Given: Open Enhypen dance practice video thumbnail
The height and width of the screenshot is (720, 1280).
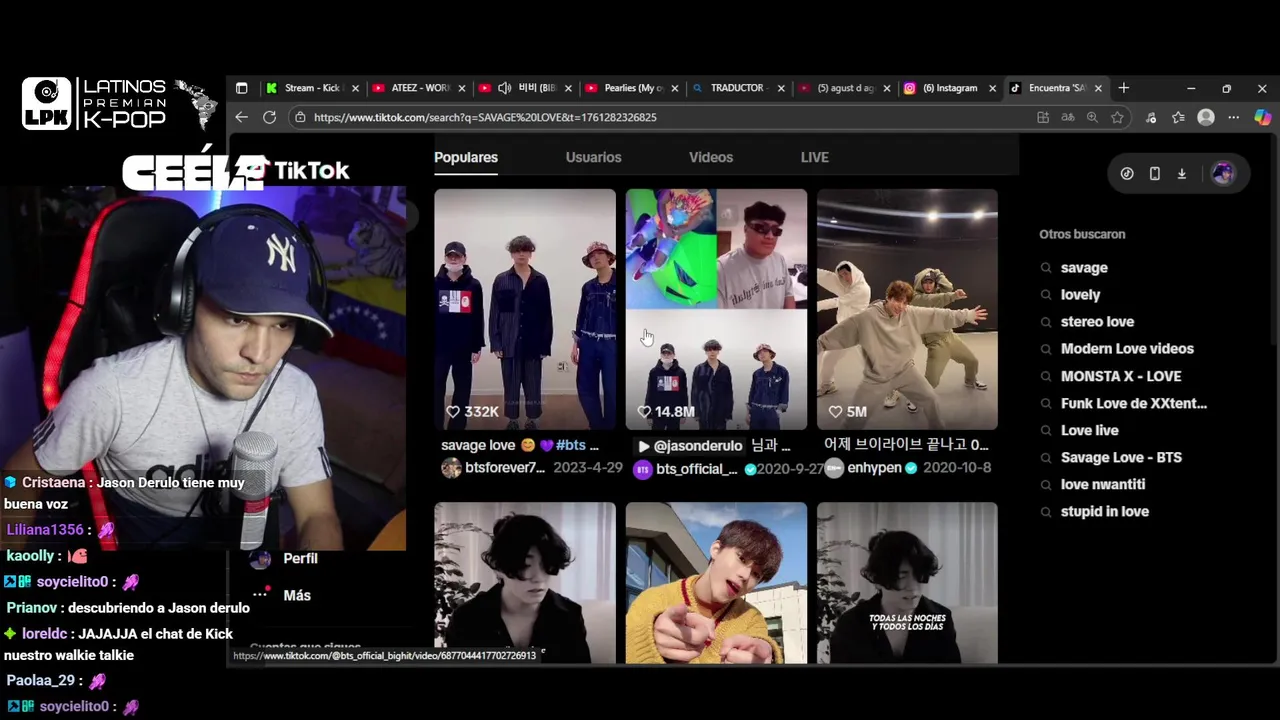Looking at the screenshot, I should [907, 309].
